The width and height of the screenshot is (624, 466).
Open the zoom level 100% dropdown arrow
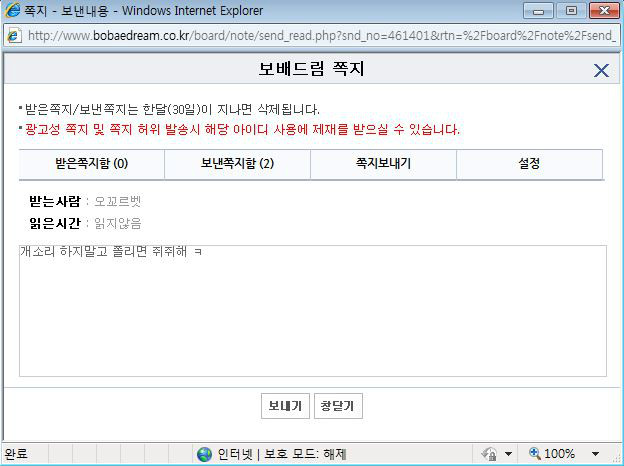click(596, 454)
